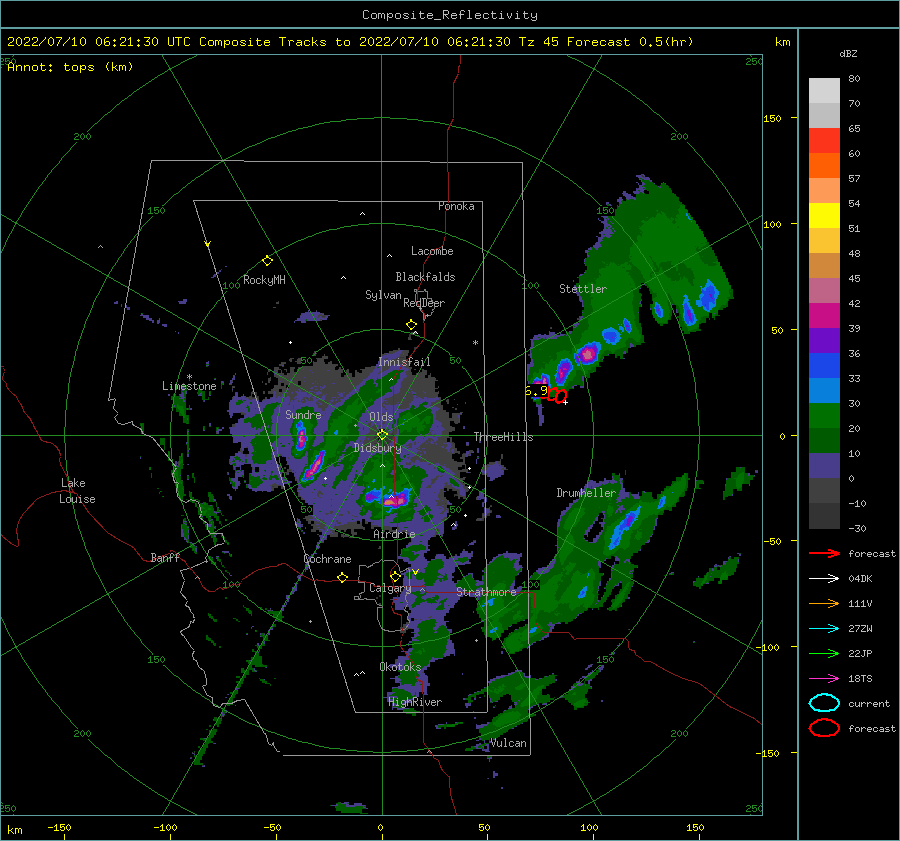Click the yellow diamond marker near RockyMH
This screenshot has height=841, width=900.
(x=267, y=261)
